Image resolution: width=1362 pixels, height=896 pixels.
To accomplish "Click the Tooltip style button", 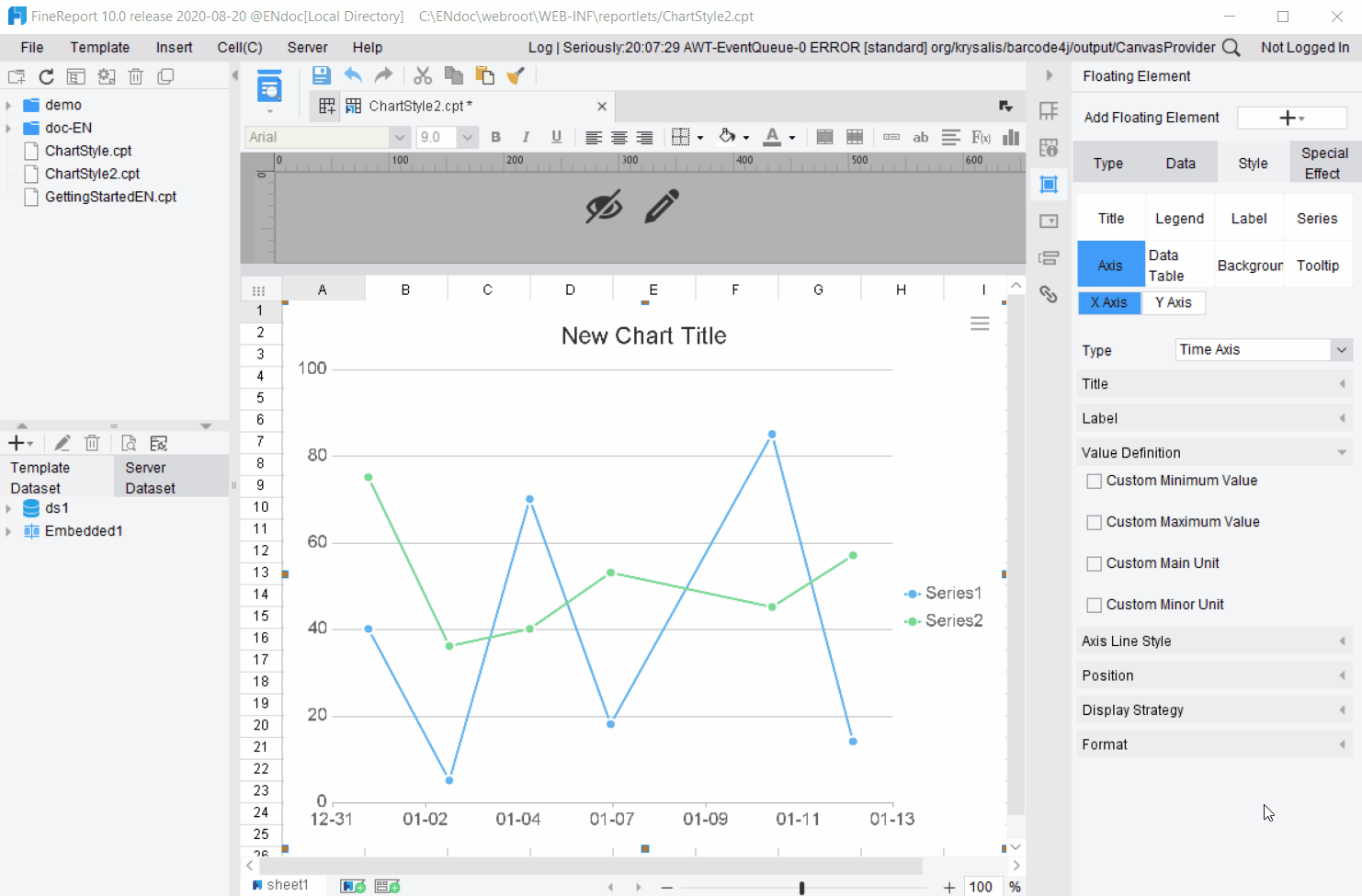I will point(1318,266).
